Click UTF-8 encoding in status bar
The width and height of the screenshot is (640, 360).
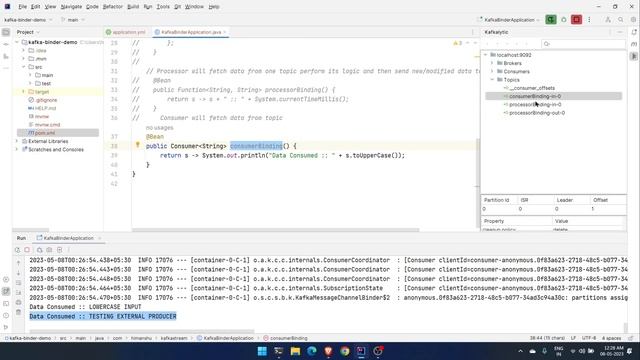[589, 338]
